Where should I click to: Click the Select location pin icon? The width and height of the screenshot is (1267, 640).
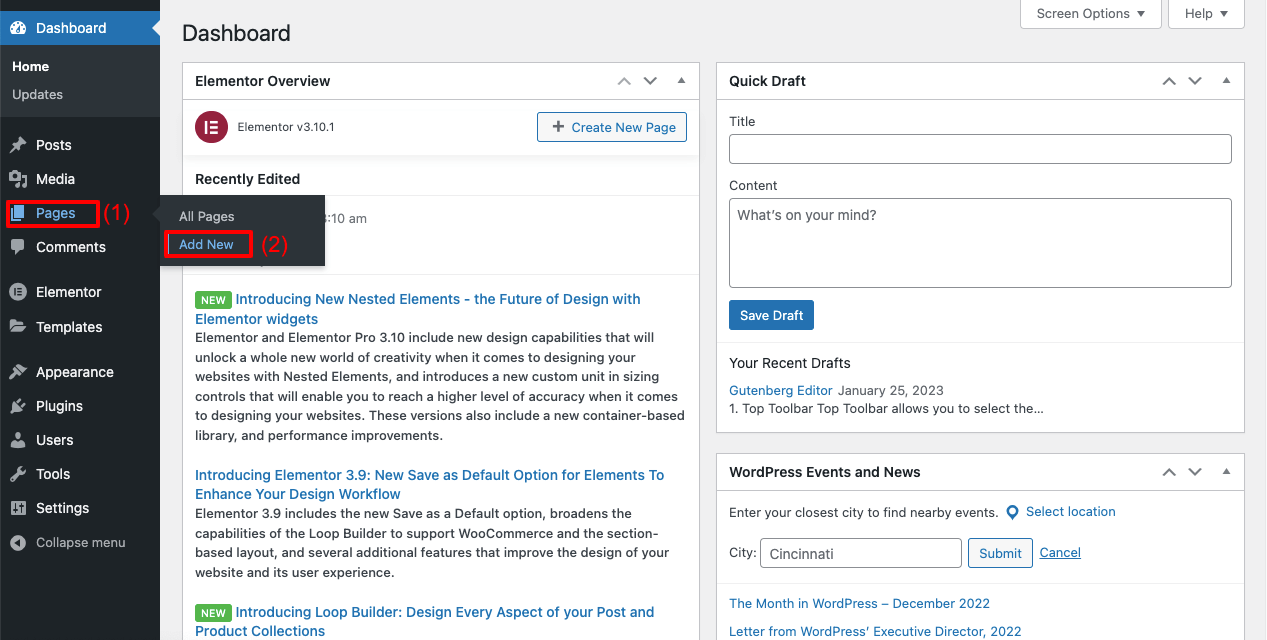1012,512
